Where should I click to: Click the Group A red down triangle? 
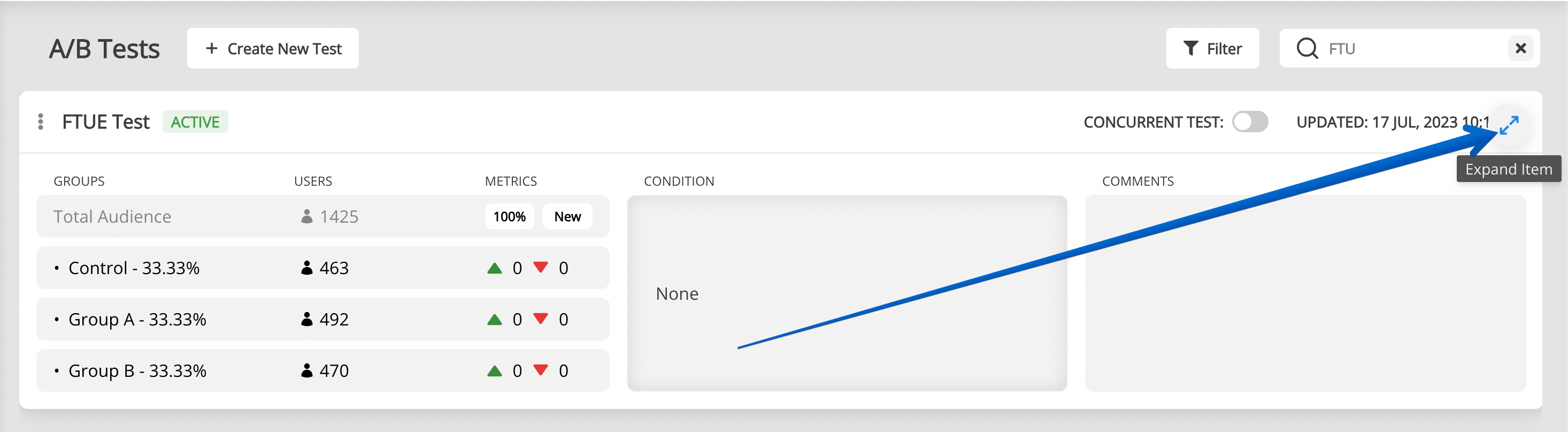point(540,319)
